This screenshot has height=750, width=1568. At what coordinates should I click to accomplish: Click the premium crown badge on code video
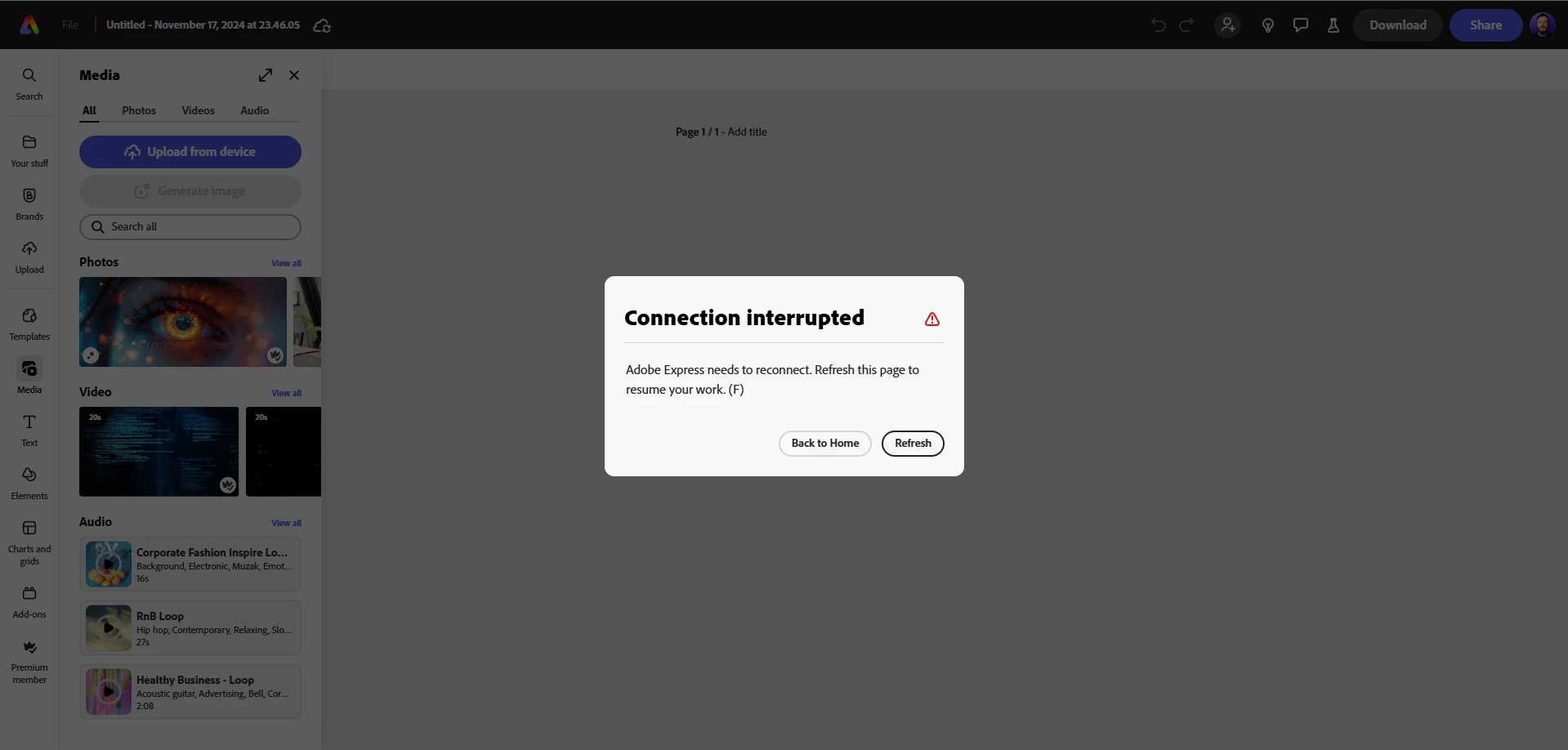228,485
